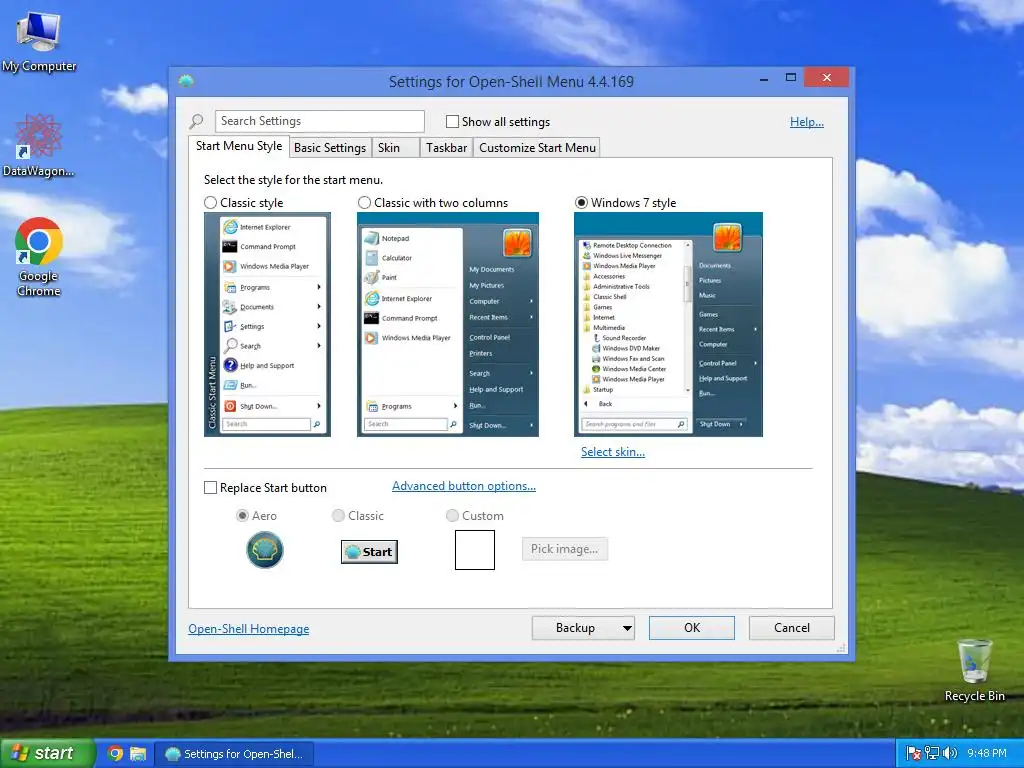Choose the Custom start button option
The width and height of the screenshot is (1024, 768).
click(452, 516)
